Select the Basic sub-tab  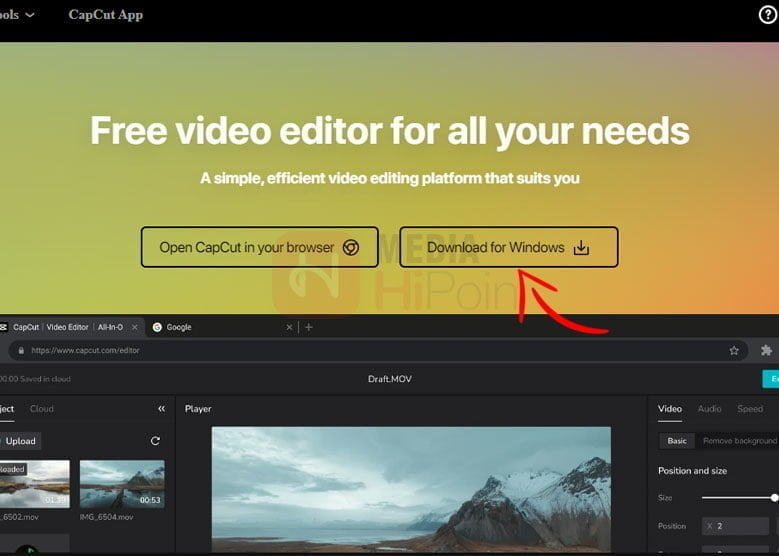pyautogui.click(x=677, y=441)
